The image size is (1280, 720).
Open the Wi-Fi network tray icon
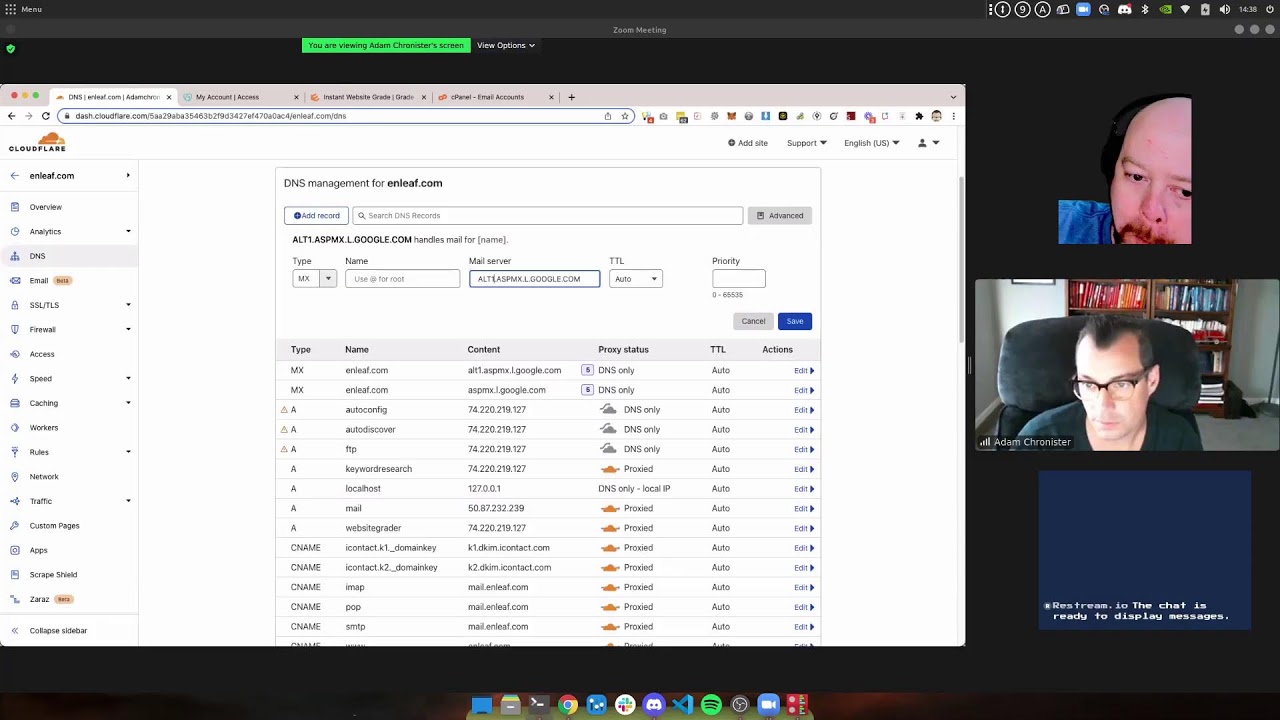point(1185,9)
